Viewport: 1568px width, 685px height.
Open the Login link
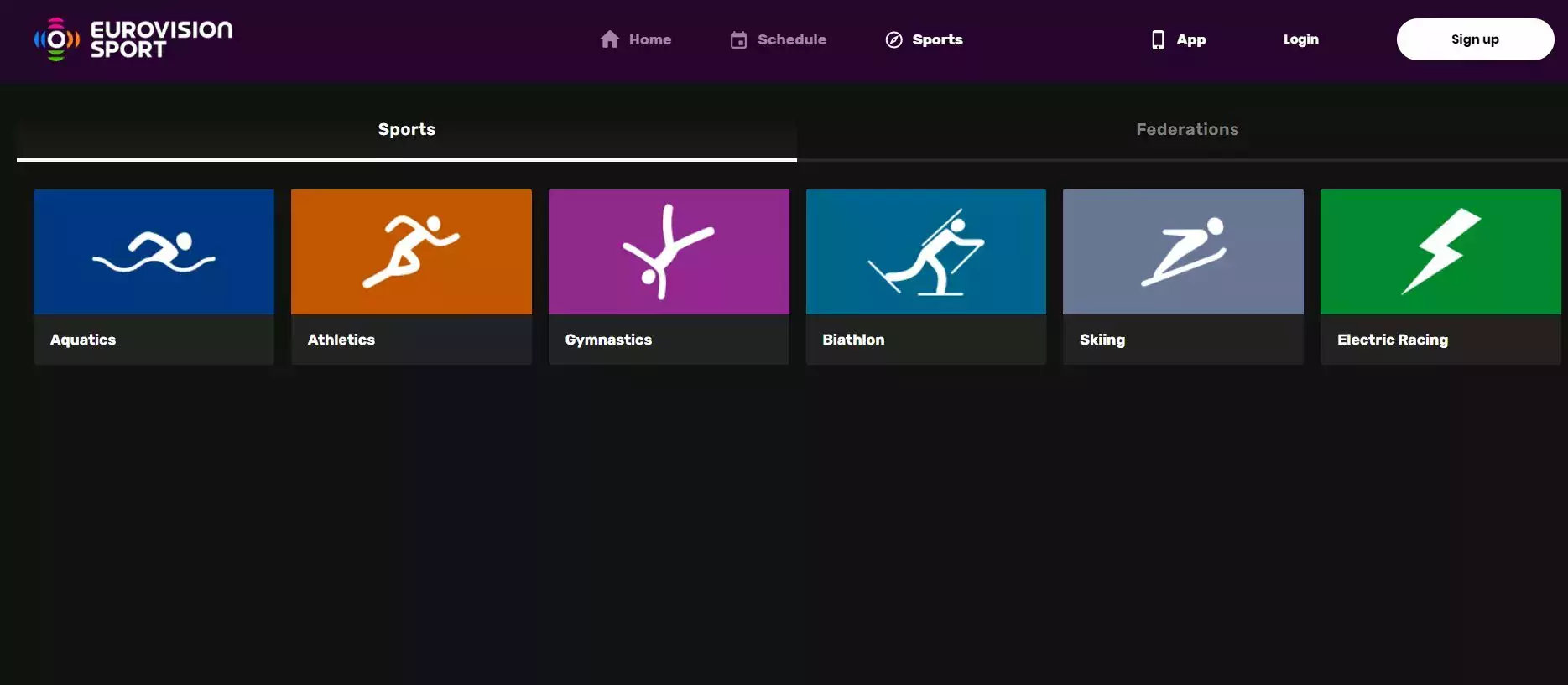coord(1300,39)
